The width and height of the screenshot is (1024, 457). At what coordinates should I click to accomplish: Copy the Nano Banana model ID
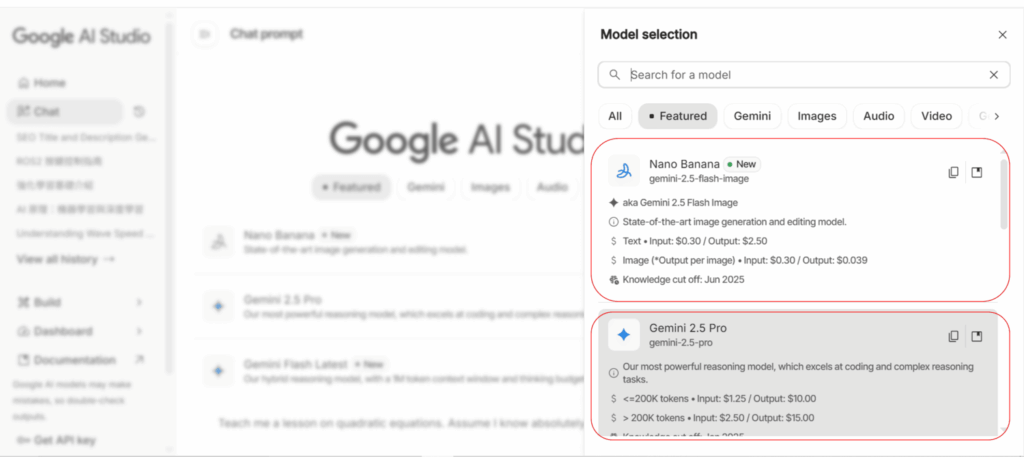pyautogui.click(x=953, y=172)
